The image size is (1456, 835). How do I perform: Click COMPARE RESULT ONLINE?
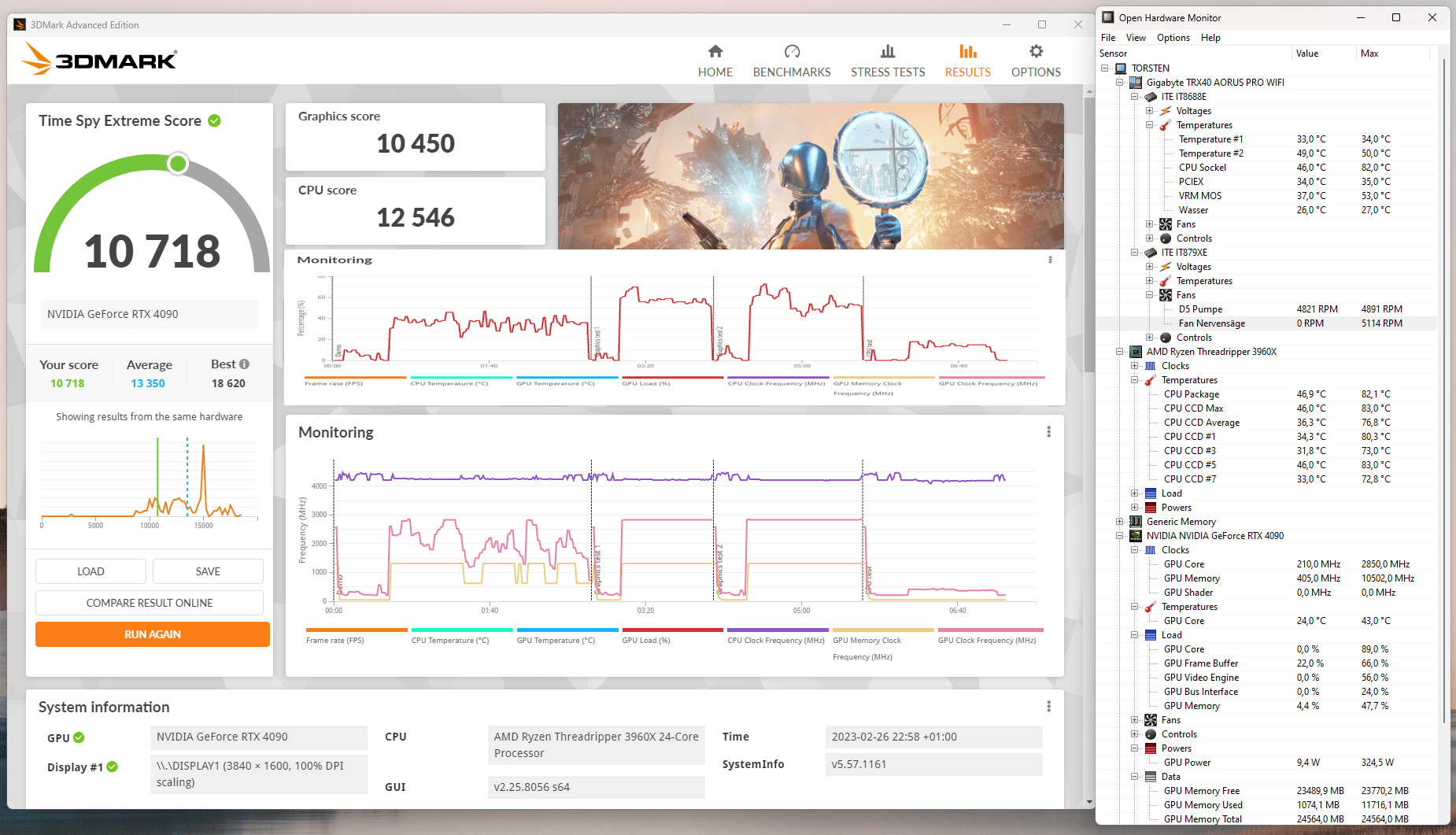coord(150,603)
